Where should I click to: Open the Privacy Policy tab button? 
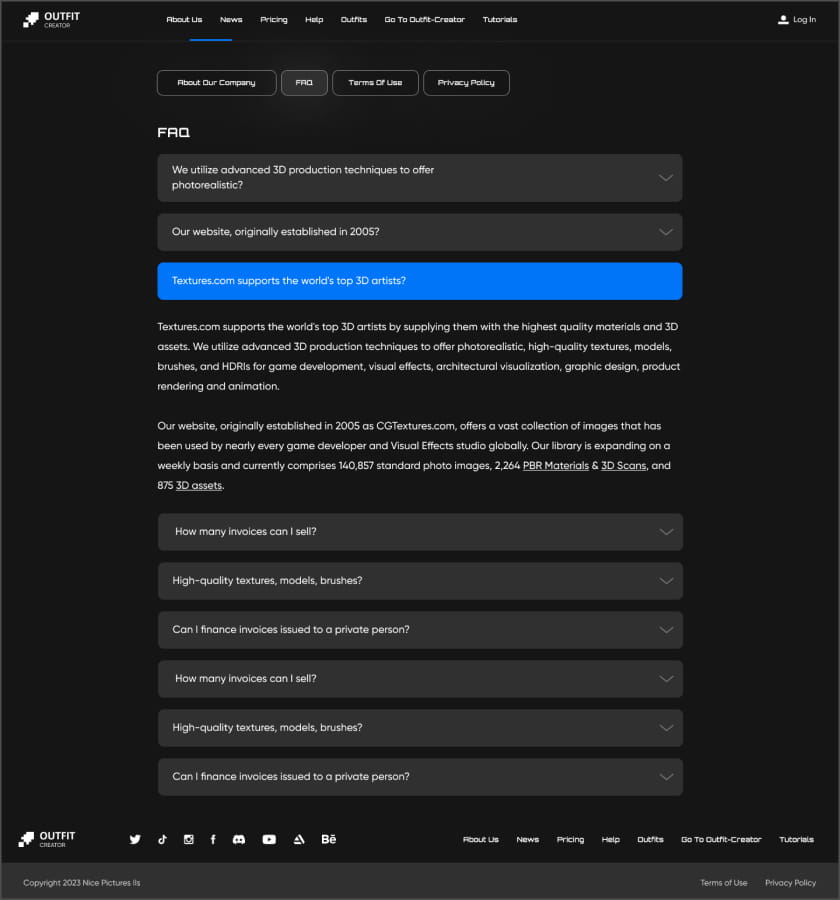click(466, 83)
